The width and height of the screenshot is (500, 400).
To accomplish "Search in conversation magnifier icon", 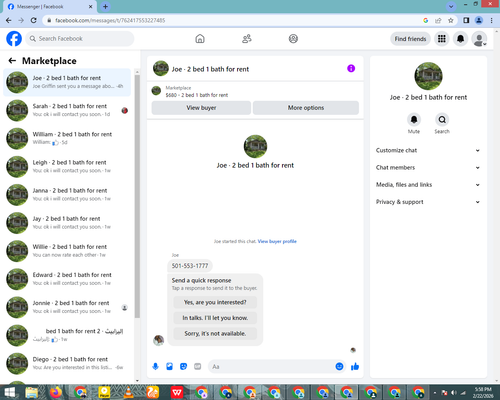I will coord(442,119).
